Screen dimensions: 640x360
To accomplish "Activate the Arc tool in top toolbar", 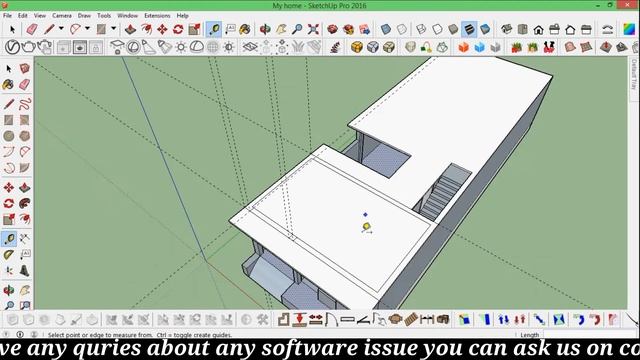I will pos(75,29).
